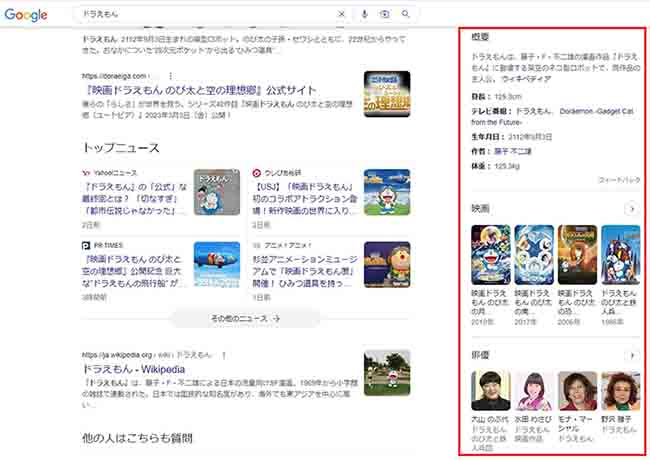Select the 2019年 movie poster
This screenshot has height=460, width=650.
coord(491,255)
